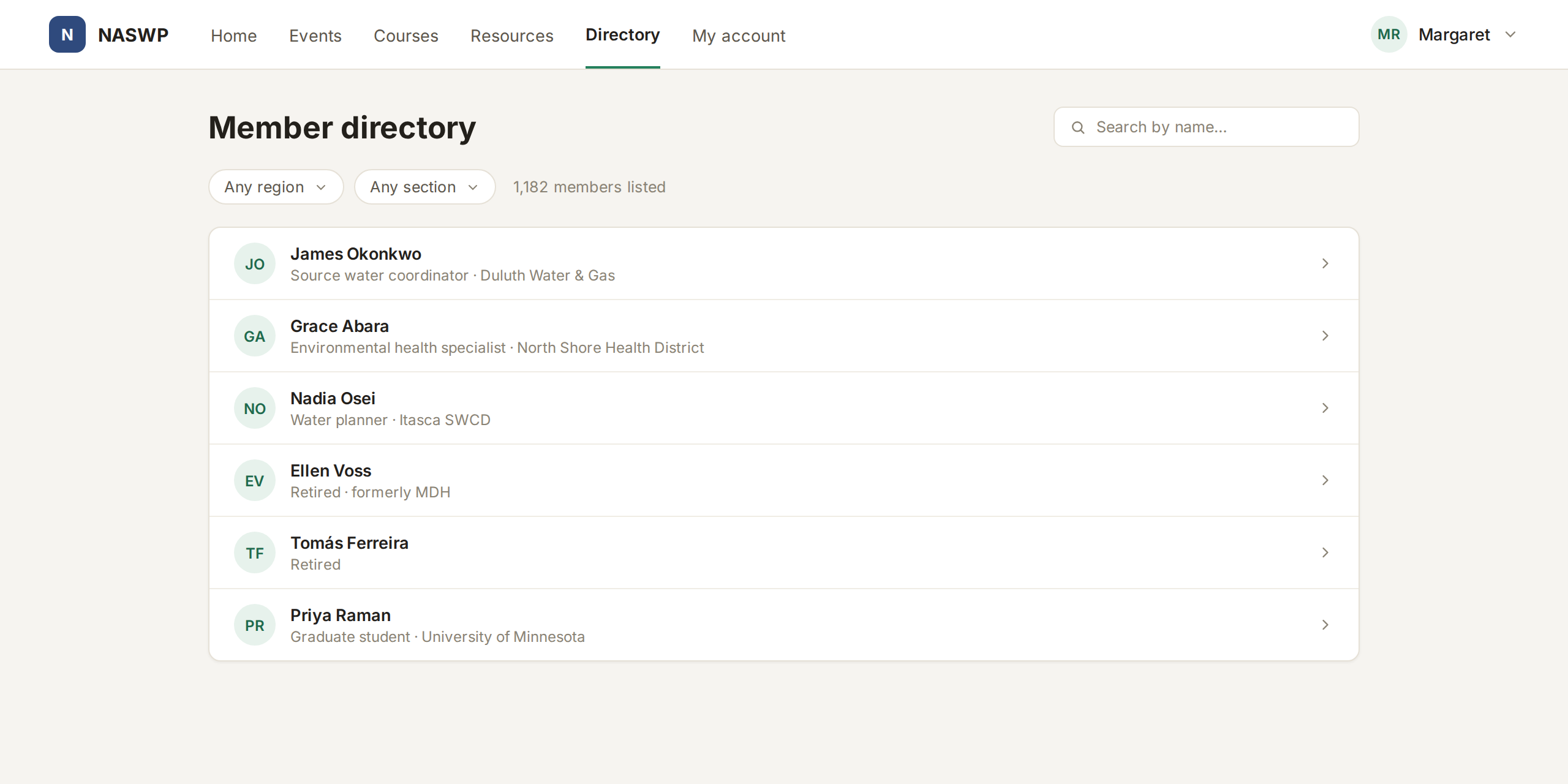This screenshot has height=784, width=1568.
Task: Click 'Source water coordinator · Duluth Water & Gas'
Action: coord(453,276)
